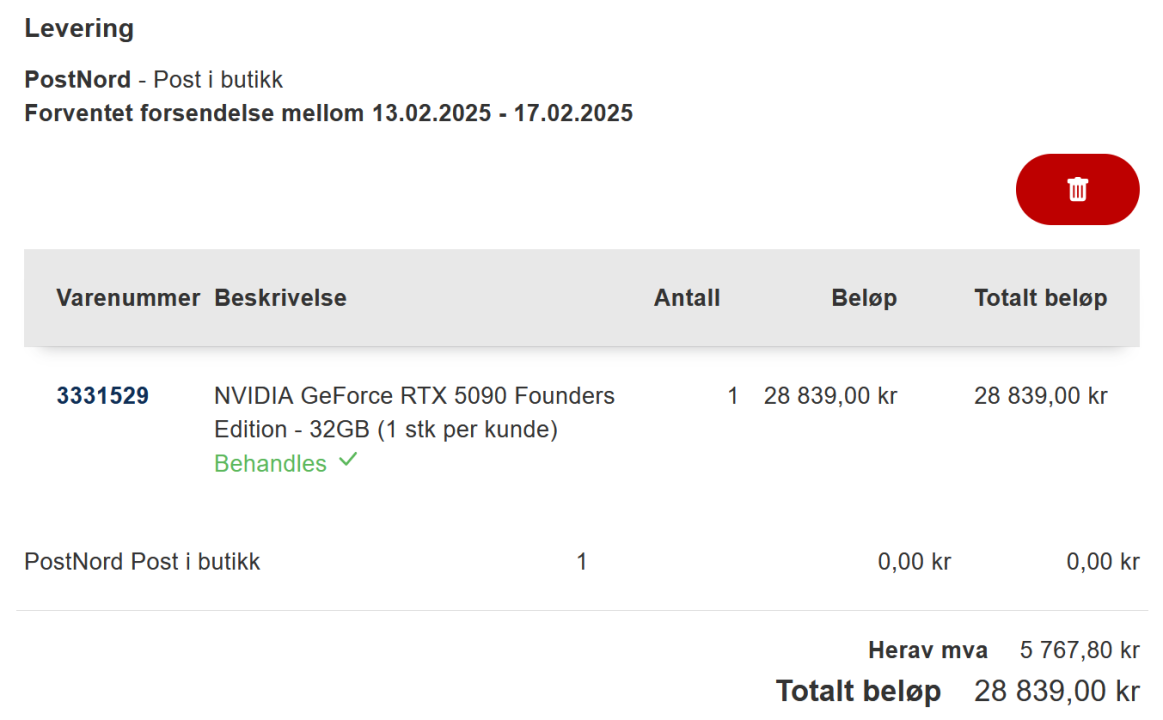
Task: Select the Varenummer column header
Action: click(x=128, y=298)
